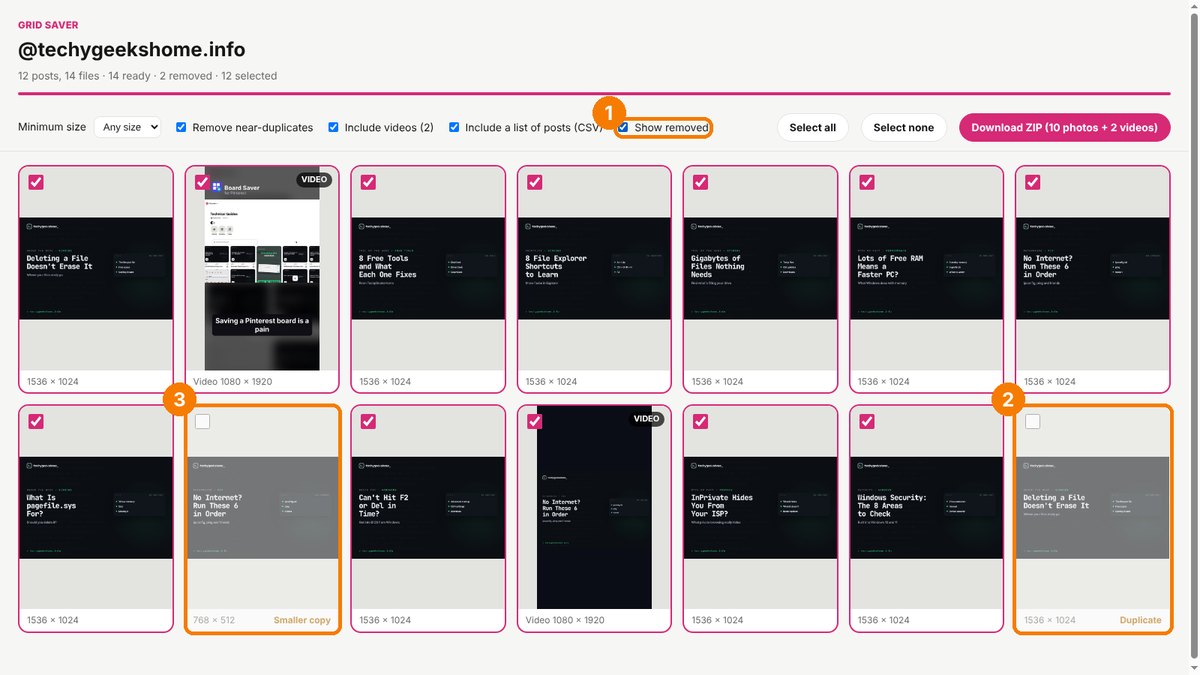Open the greyed-out Smaller copy 'No Internet?' thumbnail

(262, 507)
